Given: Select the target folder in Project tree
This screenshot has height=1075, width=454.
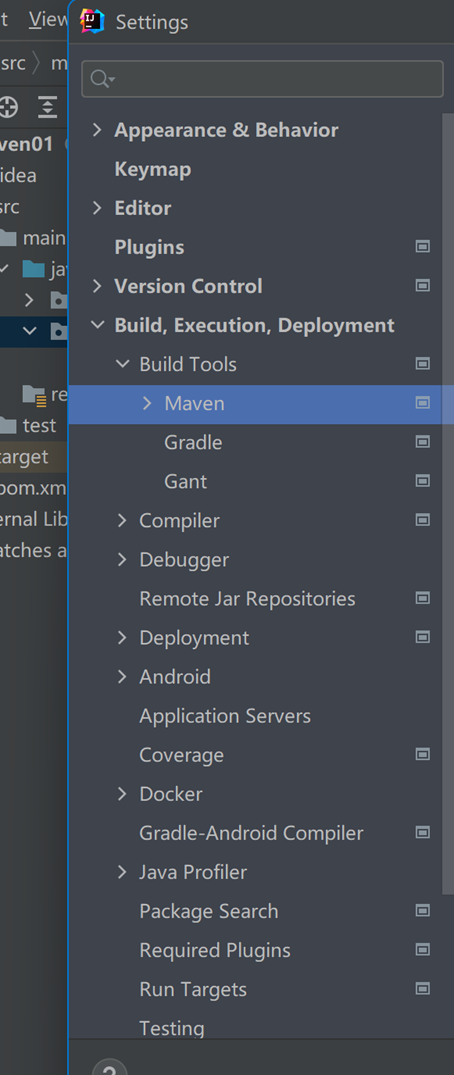Looking at the screenshot, I should [24, 457].
